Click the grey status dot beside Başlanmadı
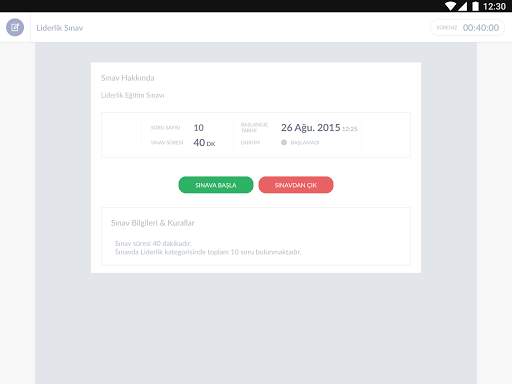This screenshot has height=384, width=512. (284, 142)
